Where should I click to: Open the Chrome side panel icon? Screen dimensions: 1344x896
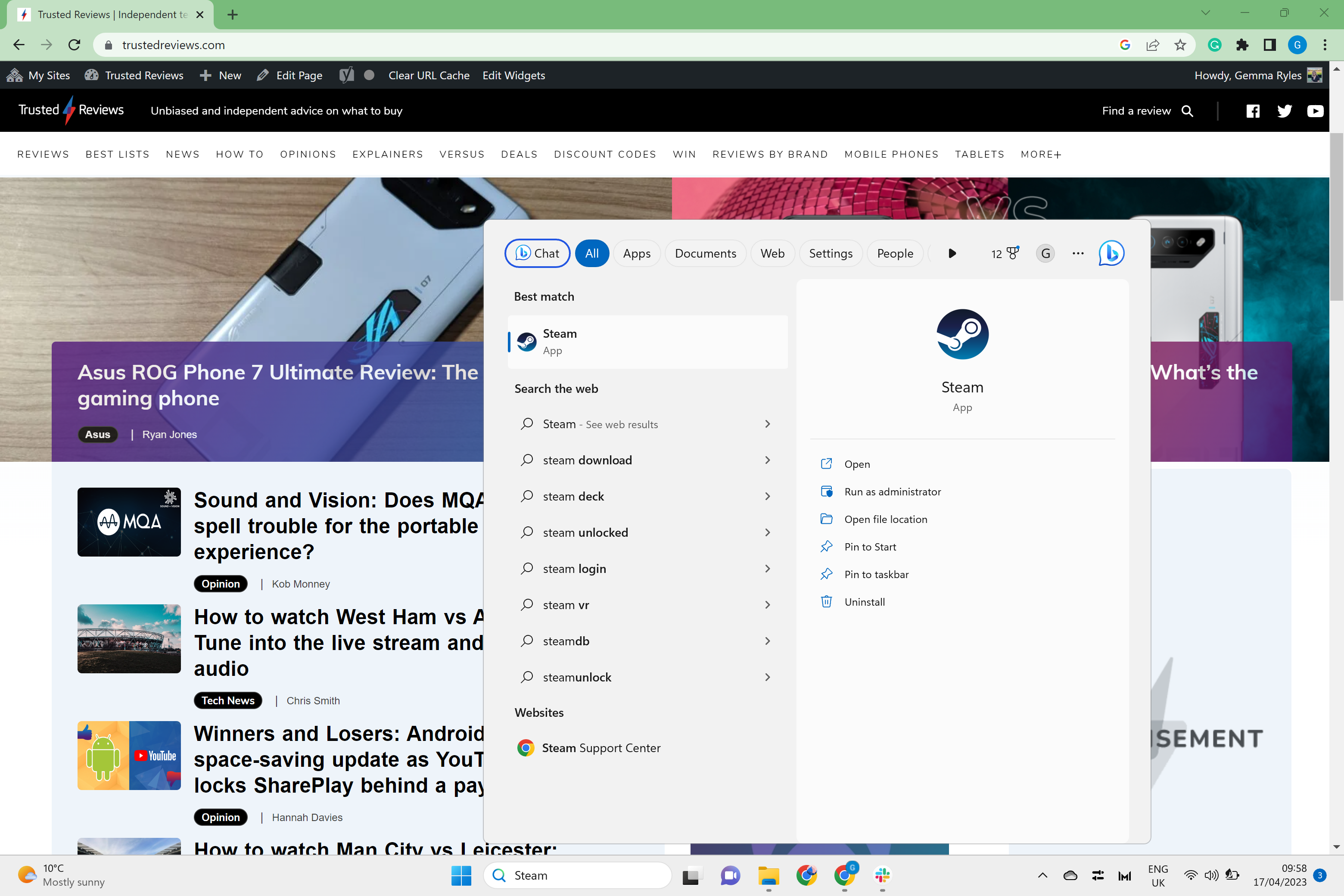[x=1270, y=44]
